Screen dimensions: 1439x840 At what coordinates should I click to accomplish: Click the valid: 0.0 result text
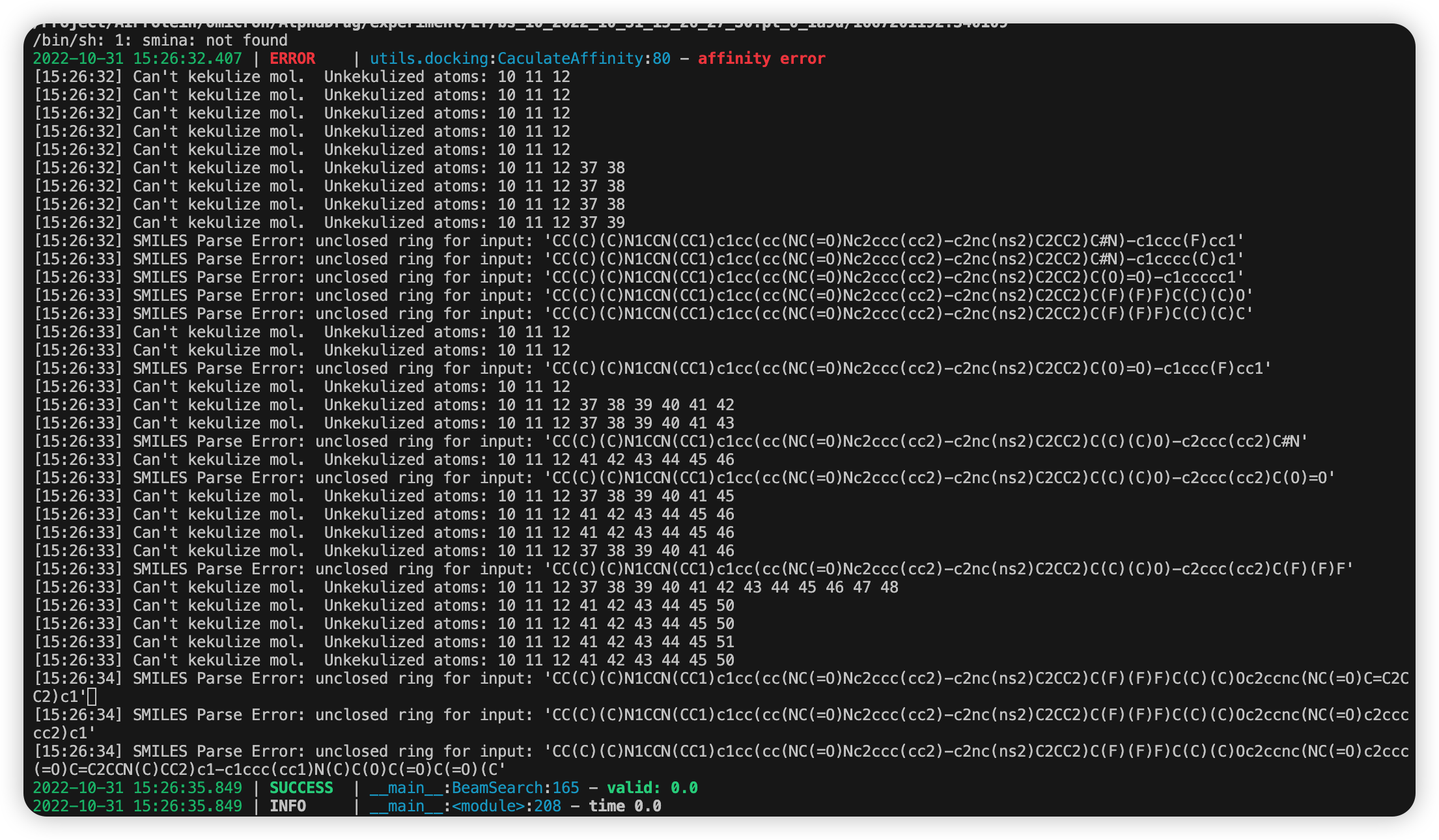click(x=650, y=787)
